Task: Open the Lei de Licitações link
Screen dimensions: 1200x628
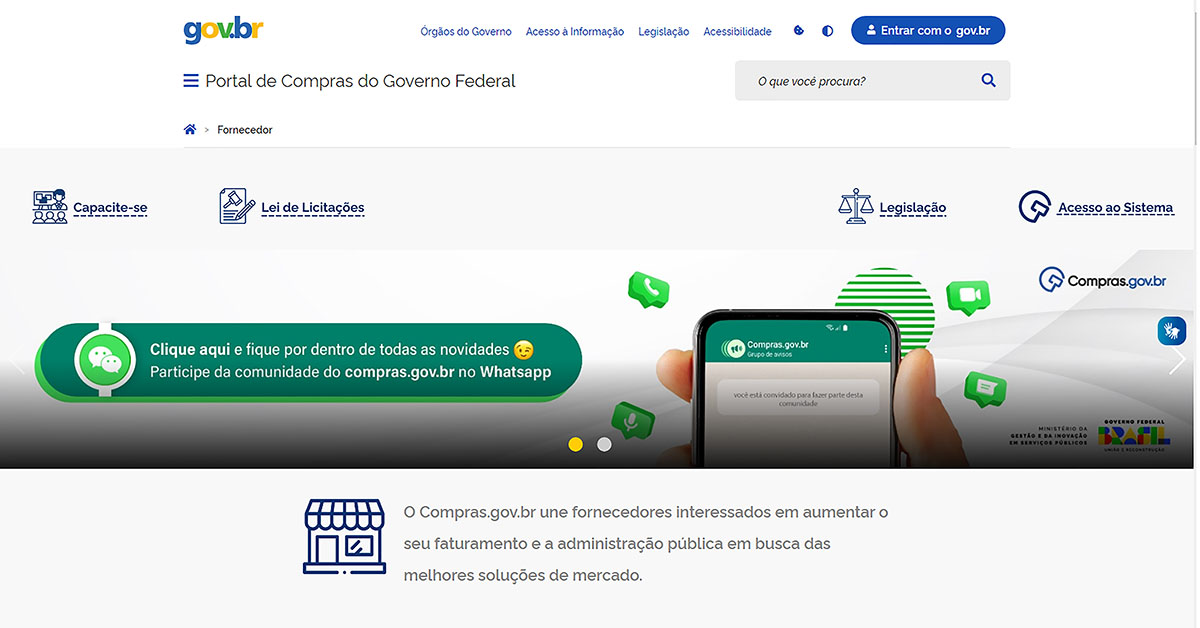Action: (313, 208)
